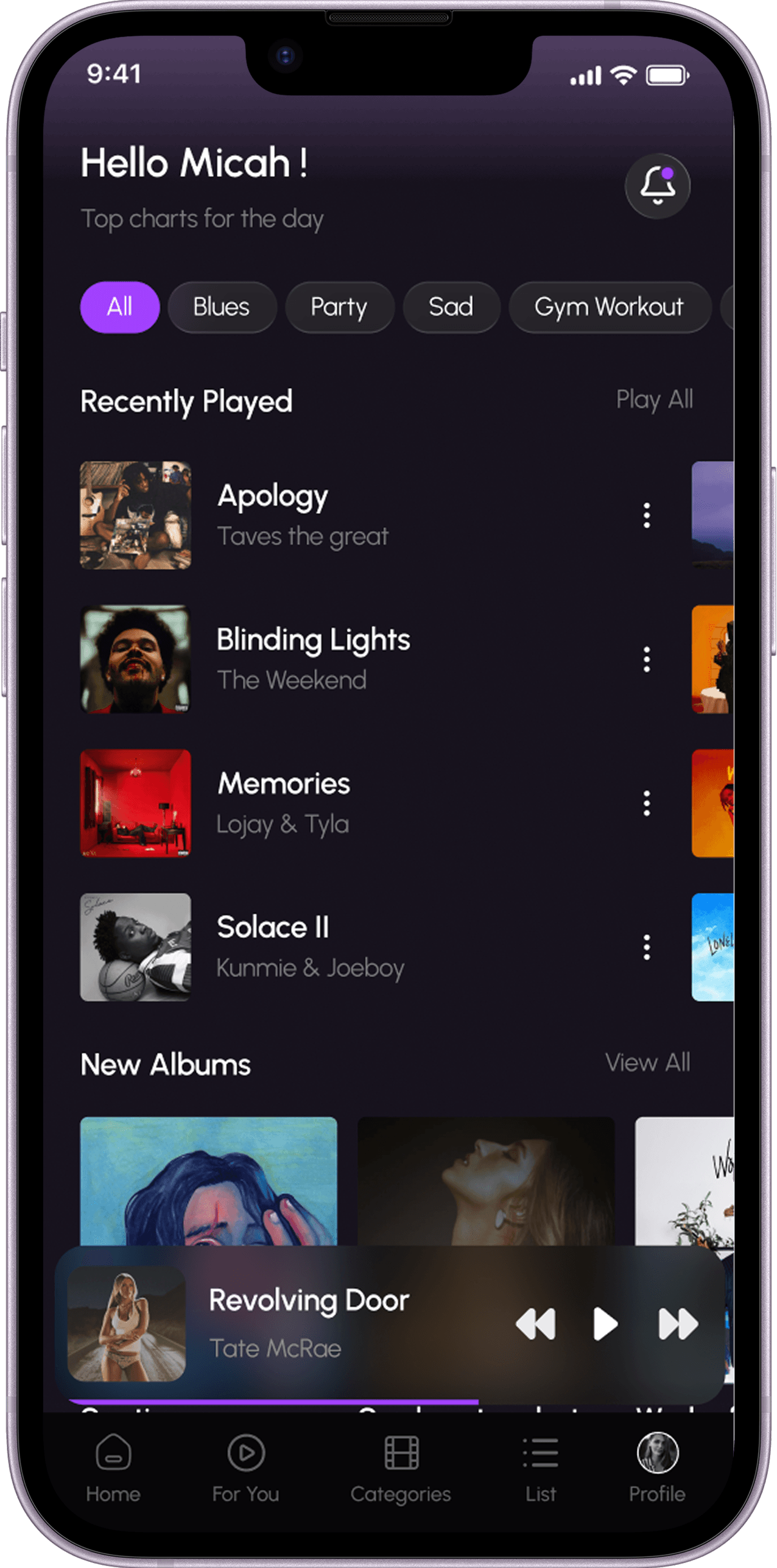The image size is (777, 1568).
Task: Select the Sad mood chip
Action: pyautogui.click(x=451, y=307)
